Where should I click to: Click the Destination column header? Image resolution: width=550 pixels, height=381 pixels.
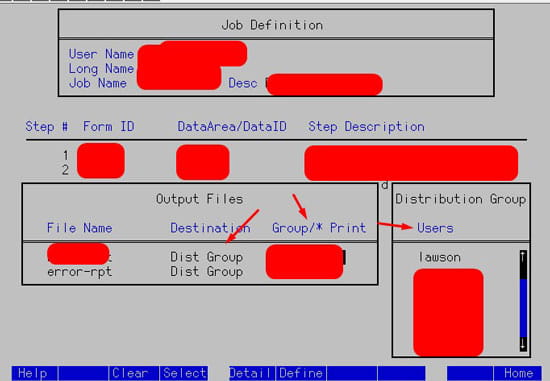point(210,228)
